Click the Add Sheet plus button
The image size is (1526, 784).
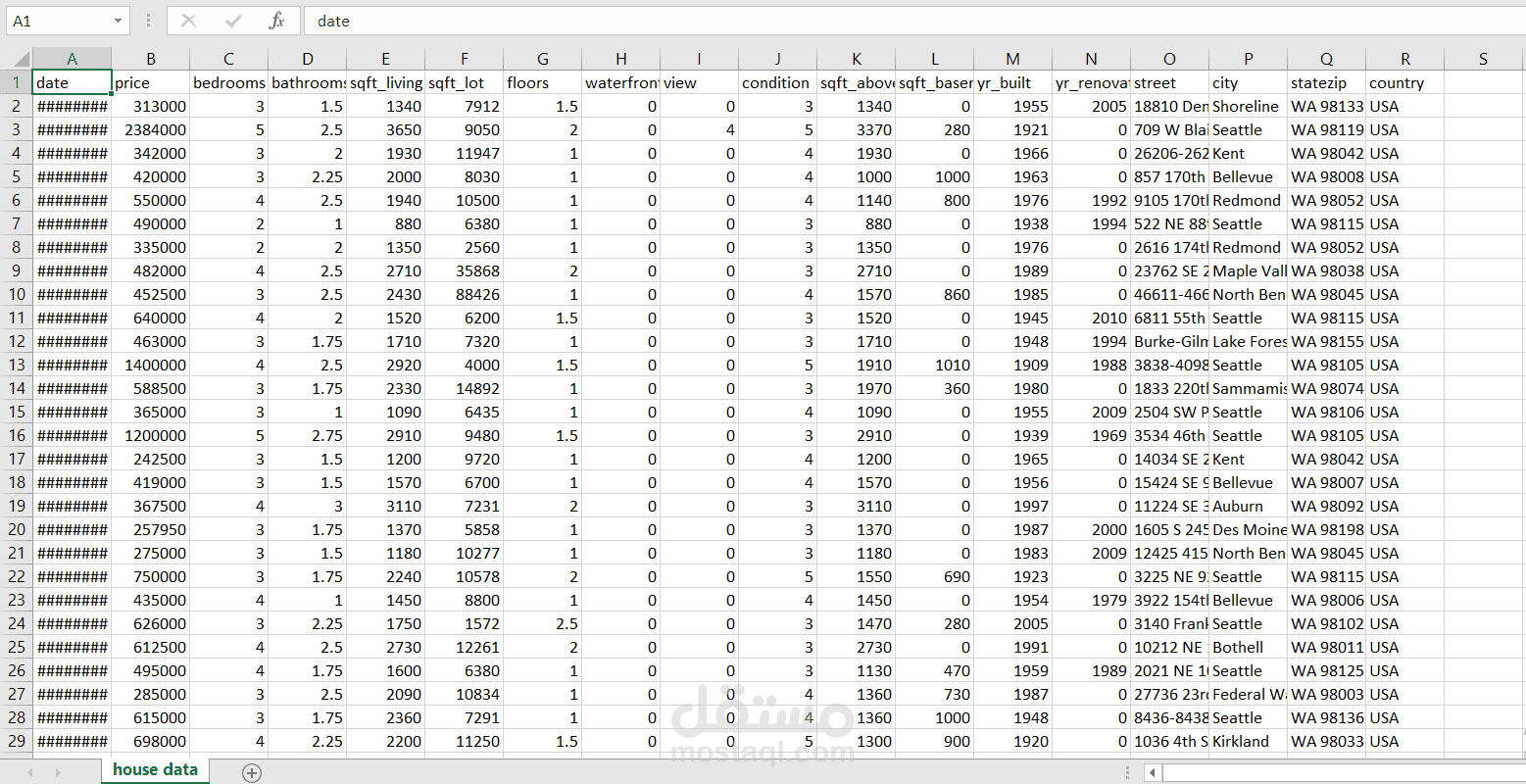coord(252,773)
